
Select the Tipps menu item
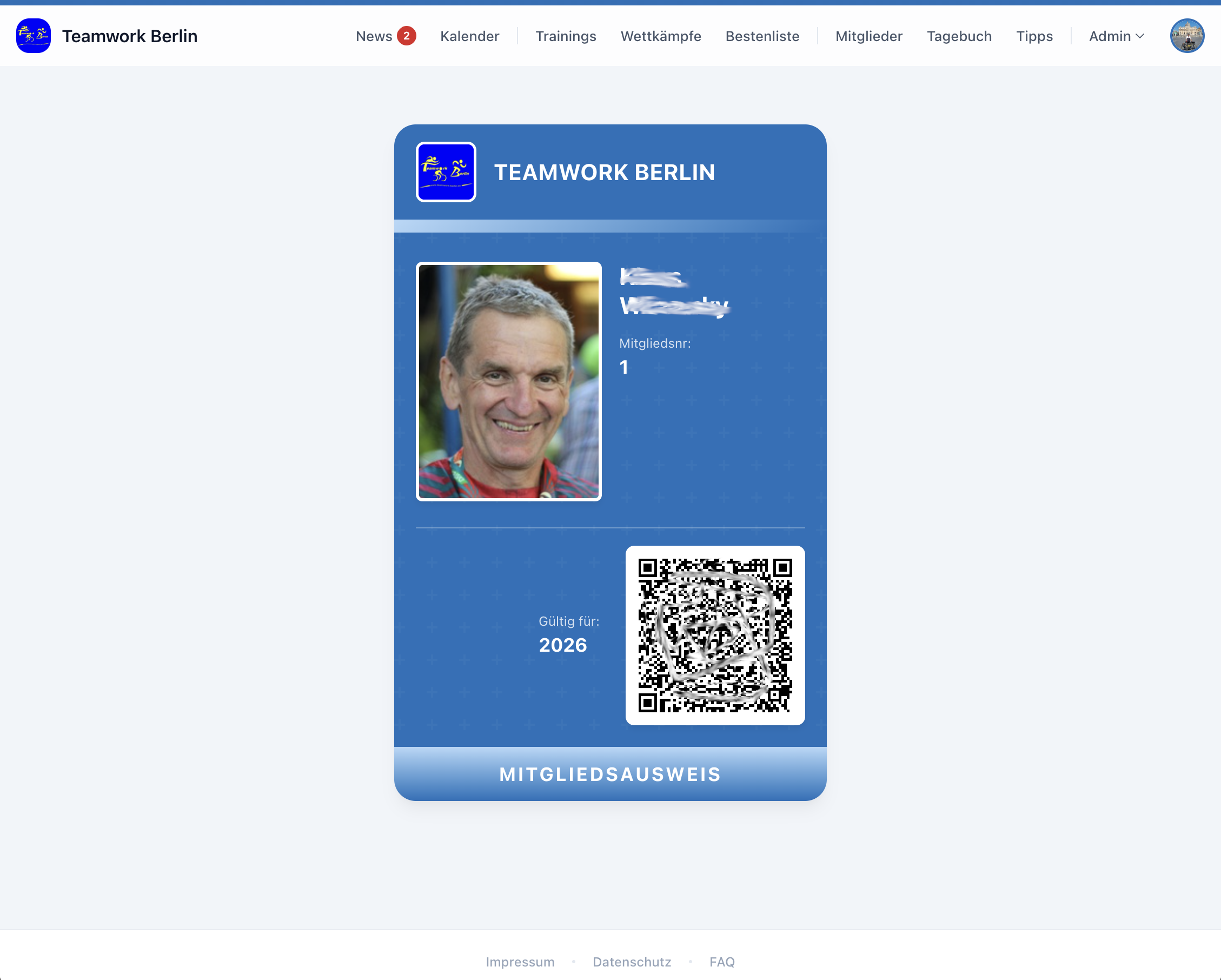[x=1033, y=36]
